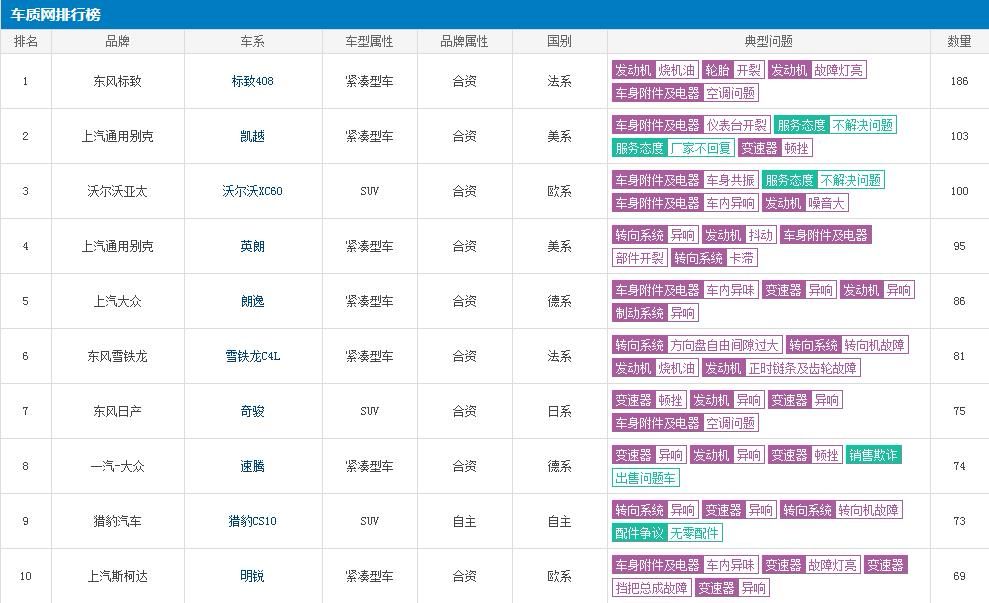Click the 数量 column header
Viewport: 989px width, 603px height.
click(959, 41)
